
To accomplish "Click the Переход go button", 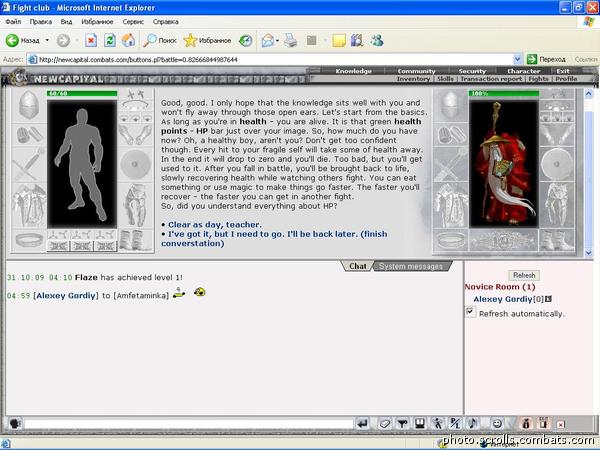I will 546,59.
